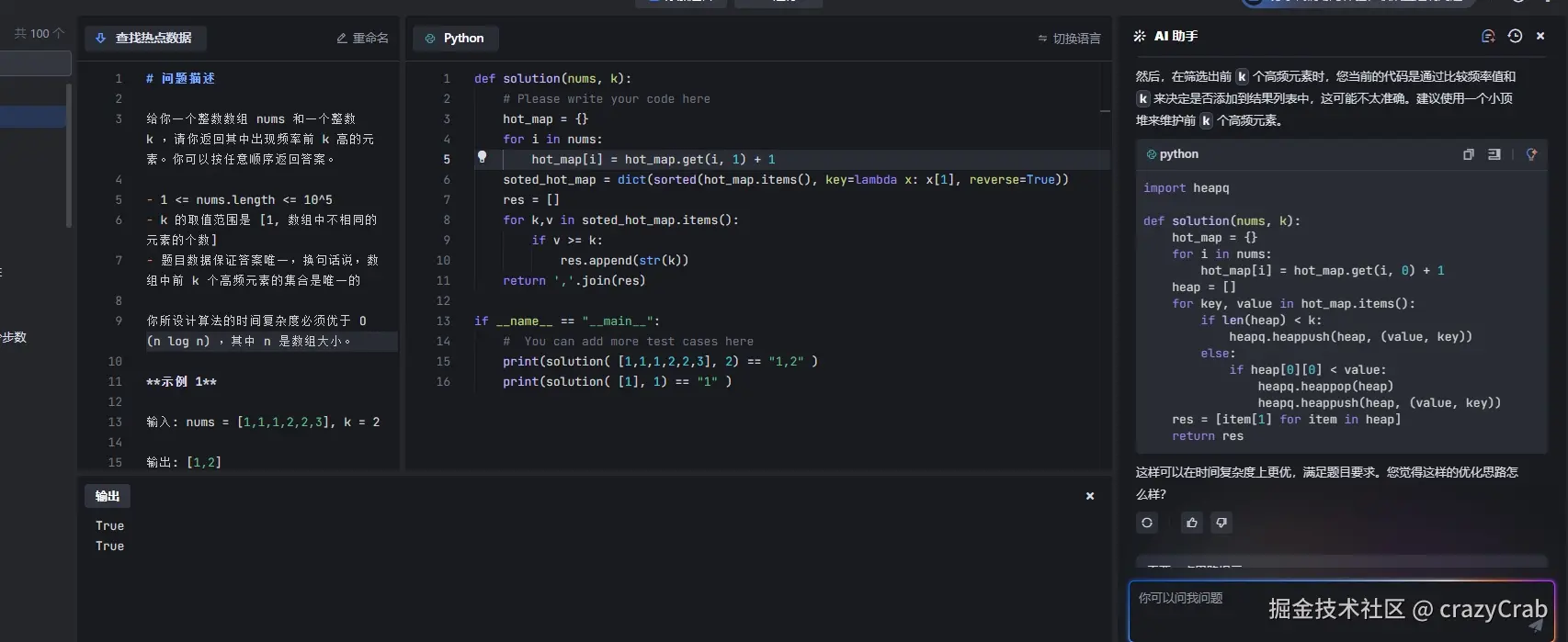Click the AI lightbulb explain icon in snippet header

coord(1531,154)
